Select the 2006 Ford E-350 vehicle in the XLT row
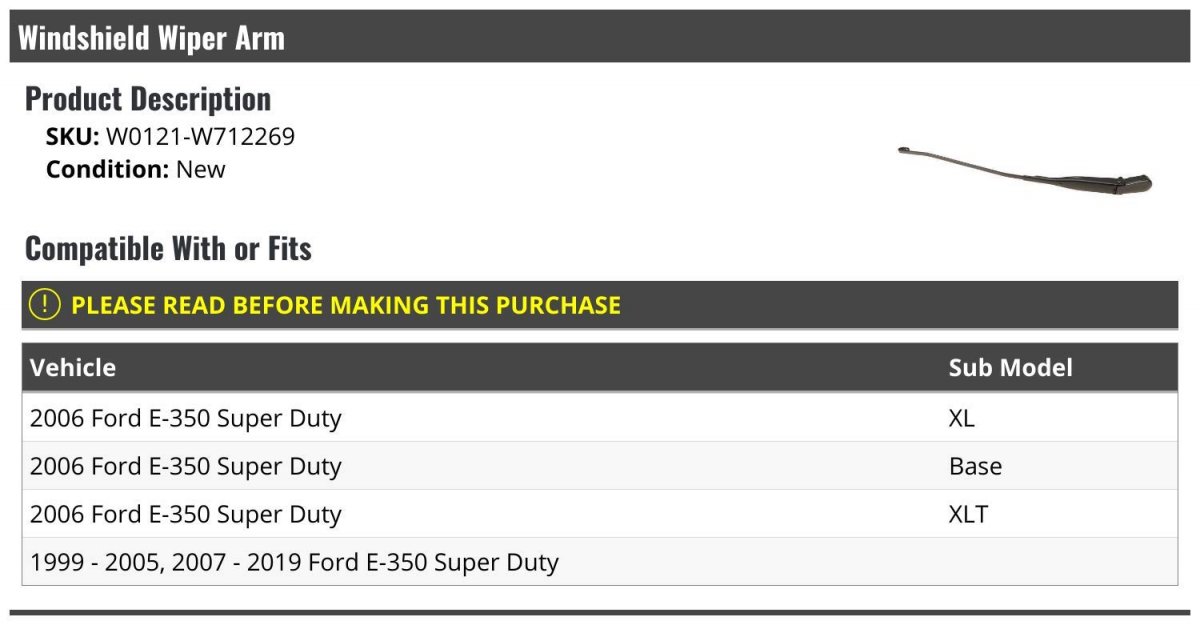The height and width of the screenshot is (625, 1200). pos(186,514)
